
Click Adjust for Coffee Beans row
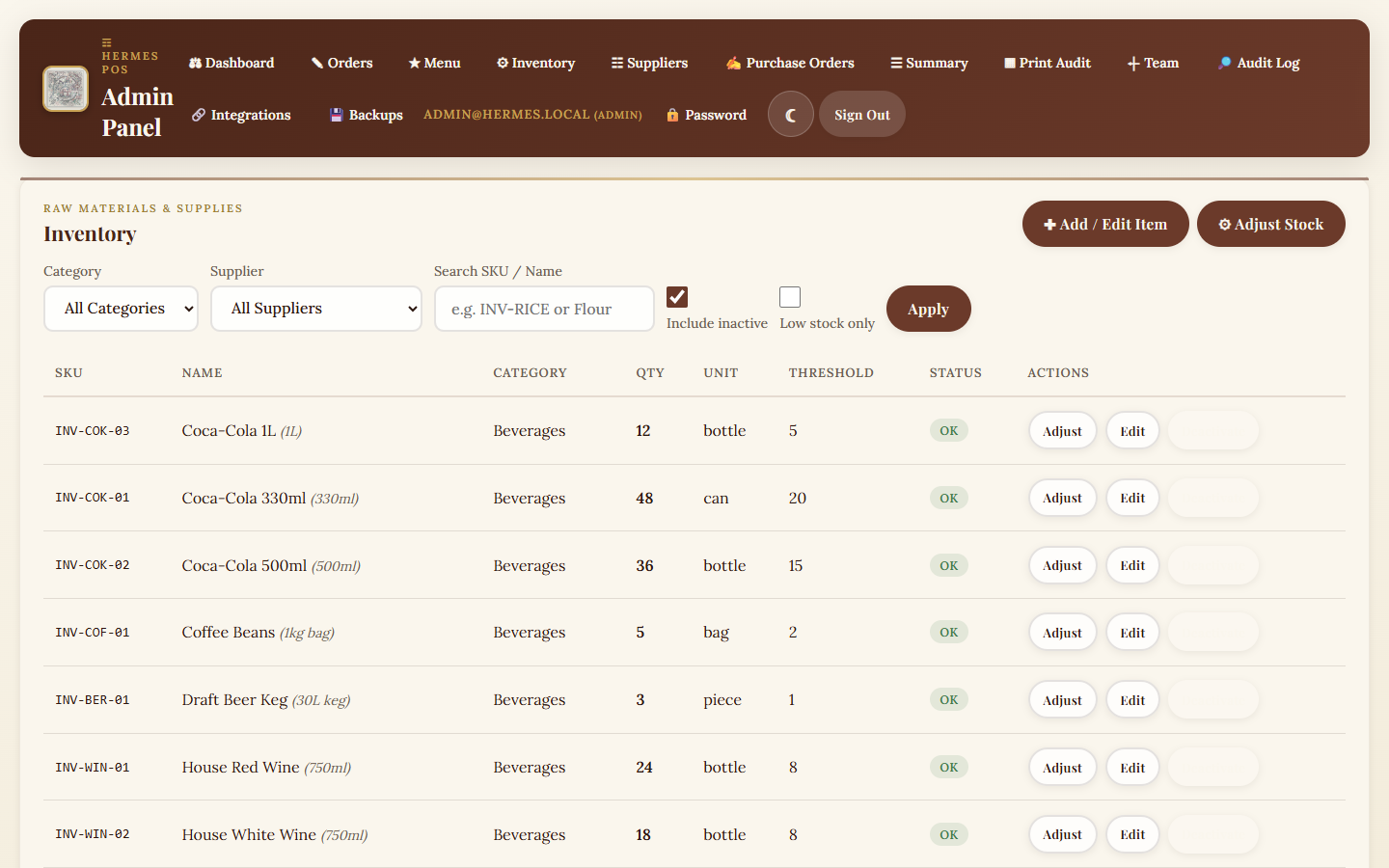1062,633
